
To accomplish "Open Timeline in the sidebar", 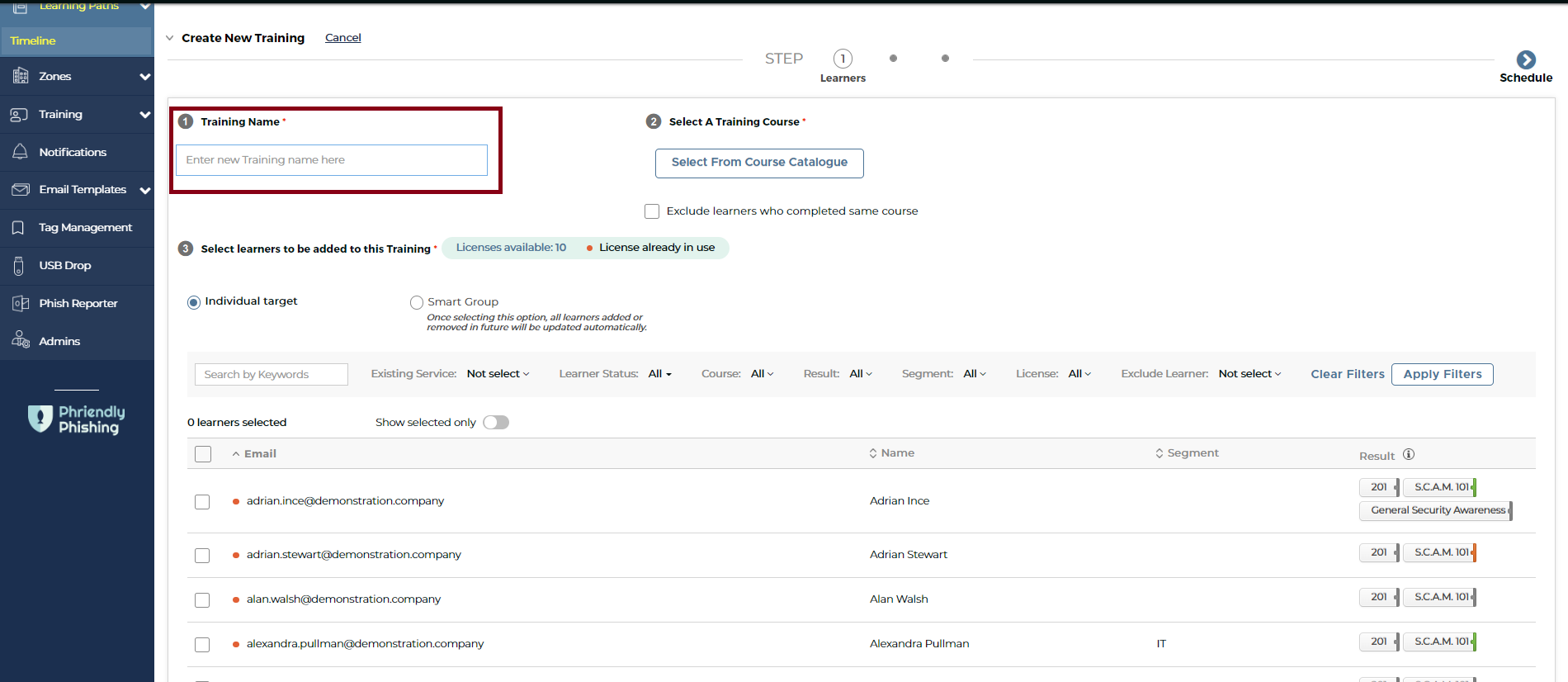I will coord(77,40).
